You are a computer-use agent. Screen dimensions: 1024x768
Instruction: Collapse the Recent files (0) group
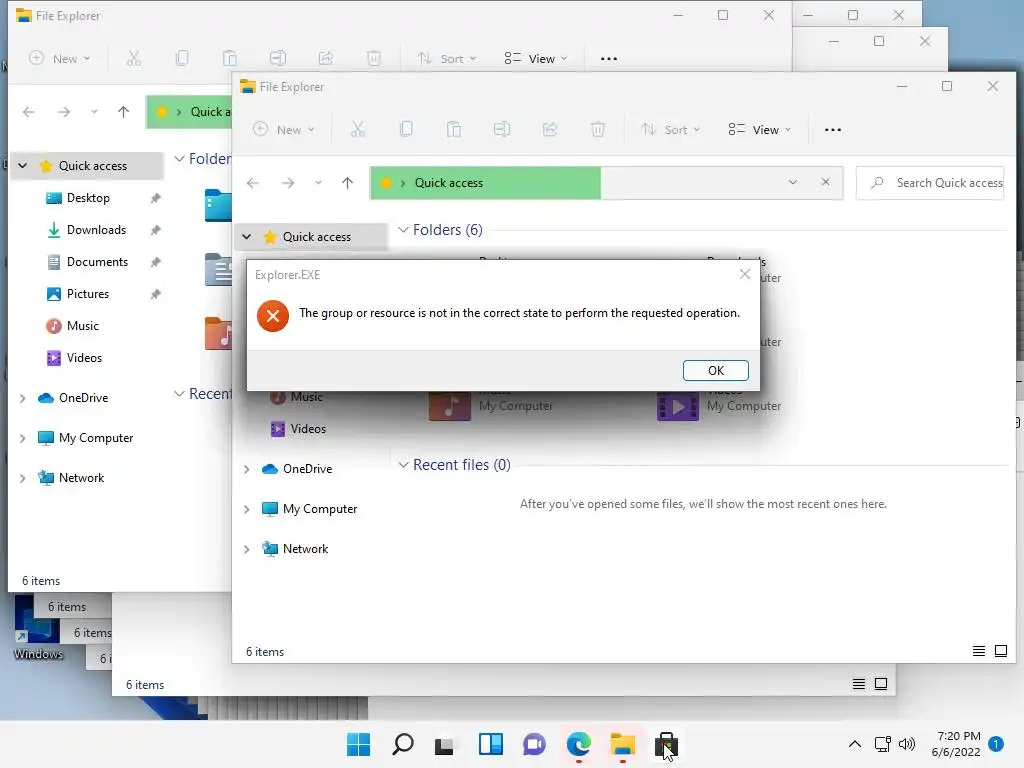pos(404,465)
